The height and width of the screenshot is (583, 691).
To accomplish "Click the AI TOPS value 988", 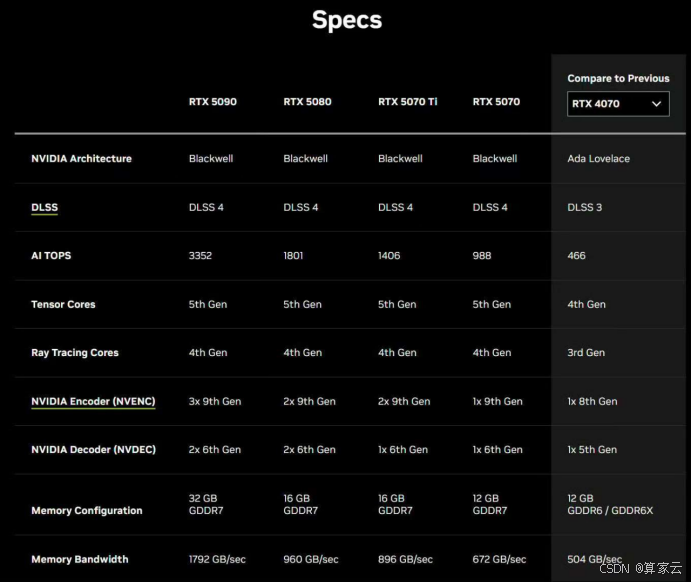I will pyautogui.click(x=482, y=256).
